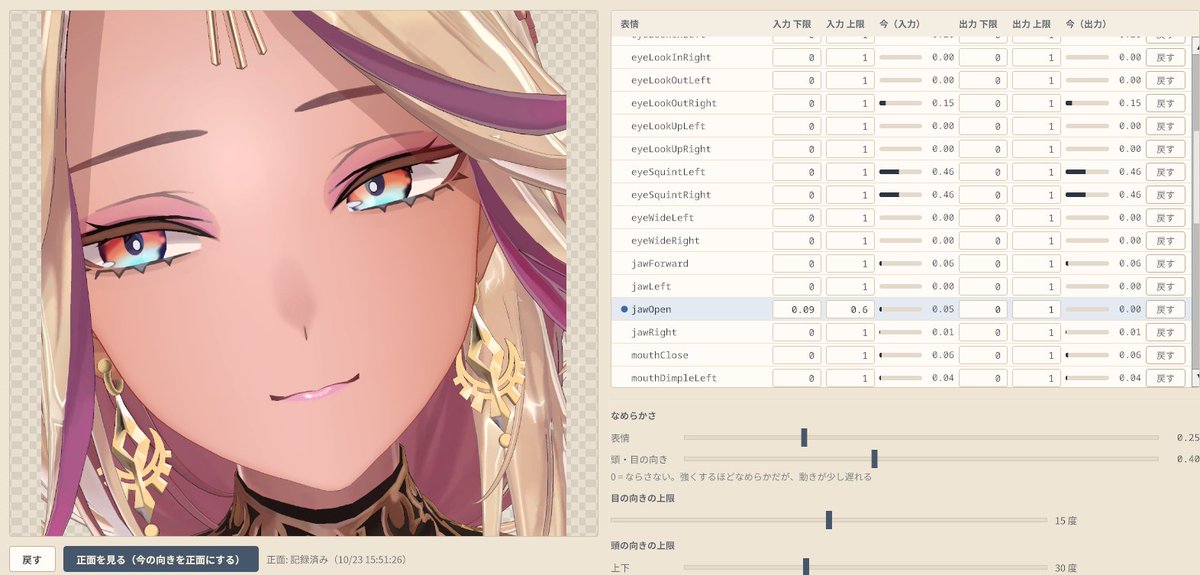Select the eyeLookOutRight row label

click(x=674, y=103)
